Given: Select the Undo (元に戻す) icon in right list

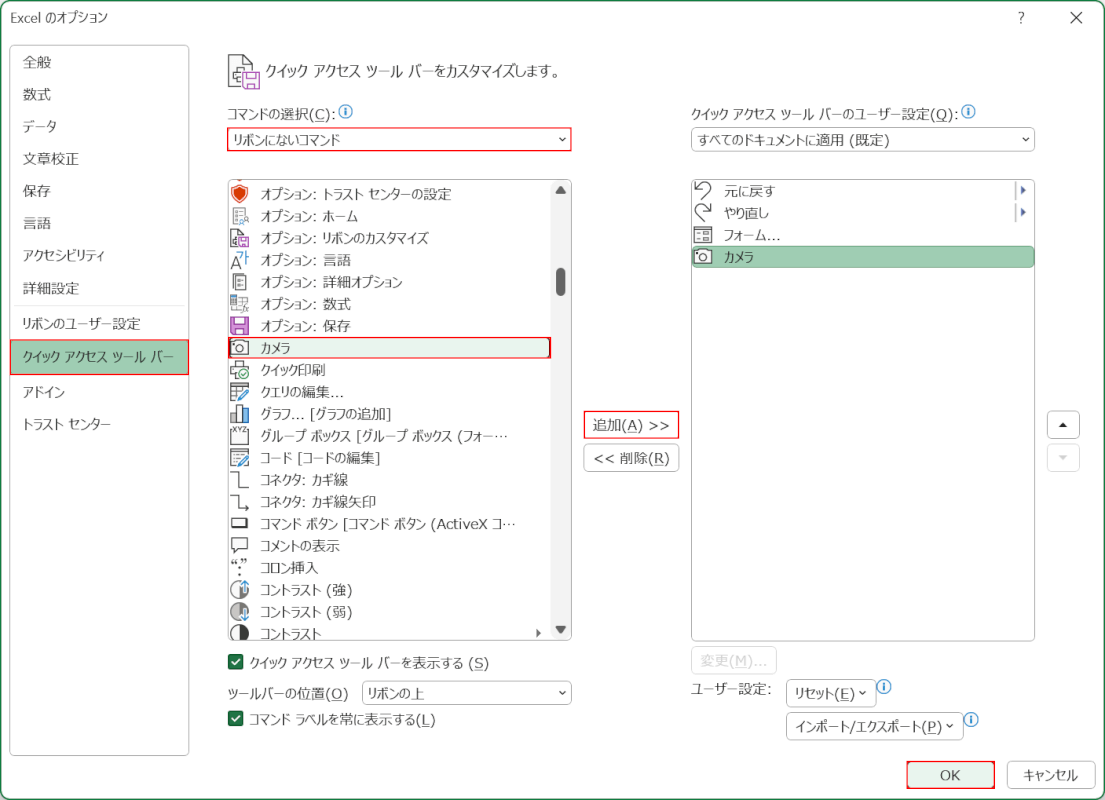Looking at the screenshot, I should click(703, 191).
